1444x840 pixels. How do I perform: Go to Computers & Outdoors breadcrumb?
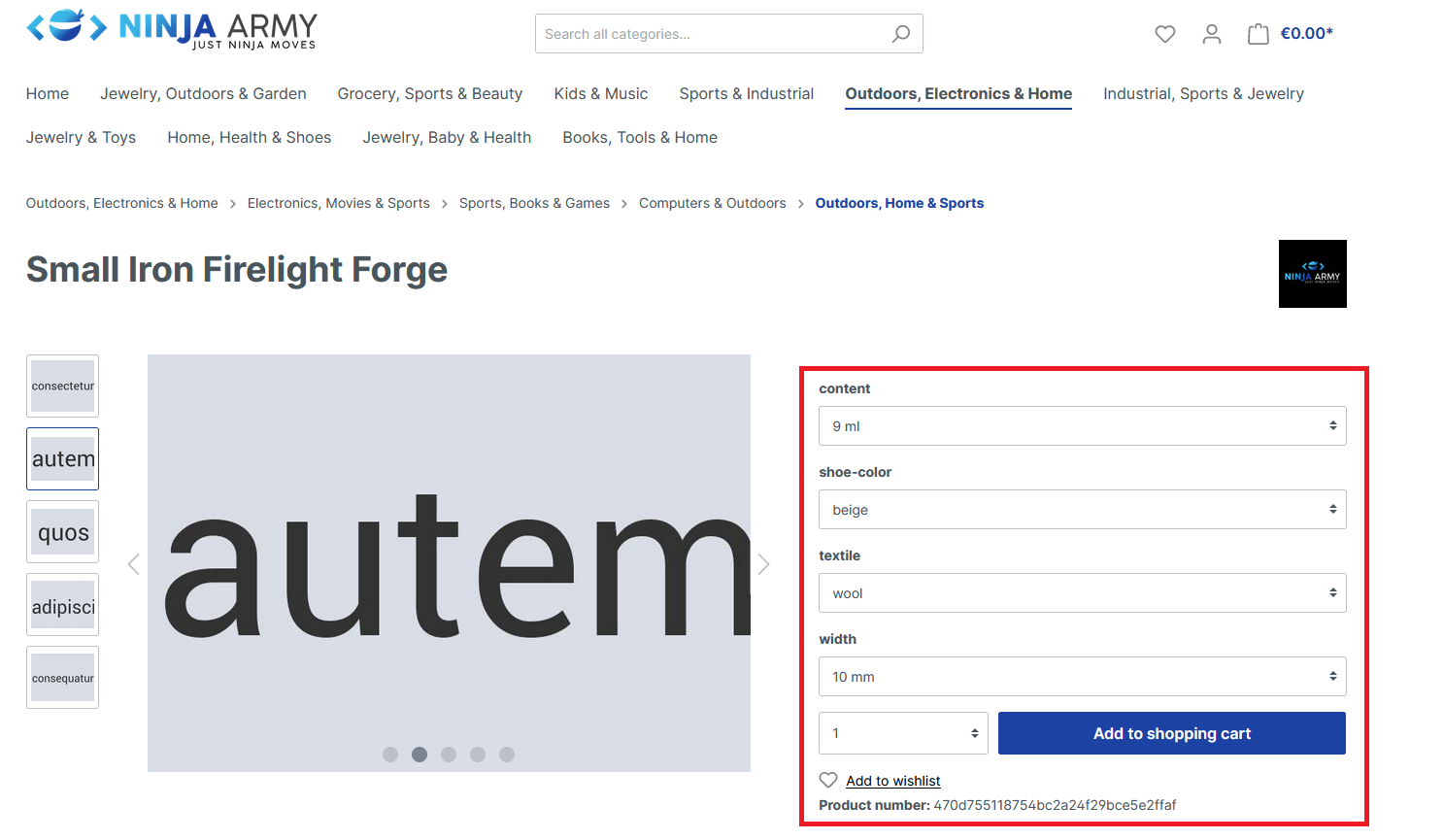713,203
